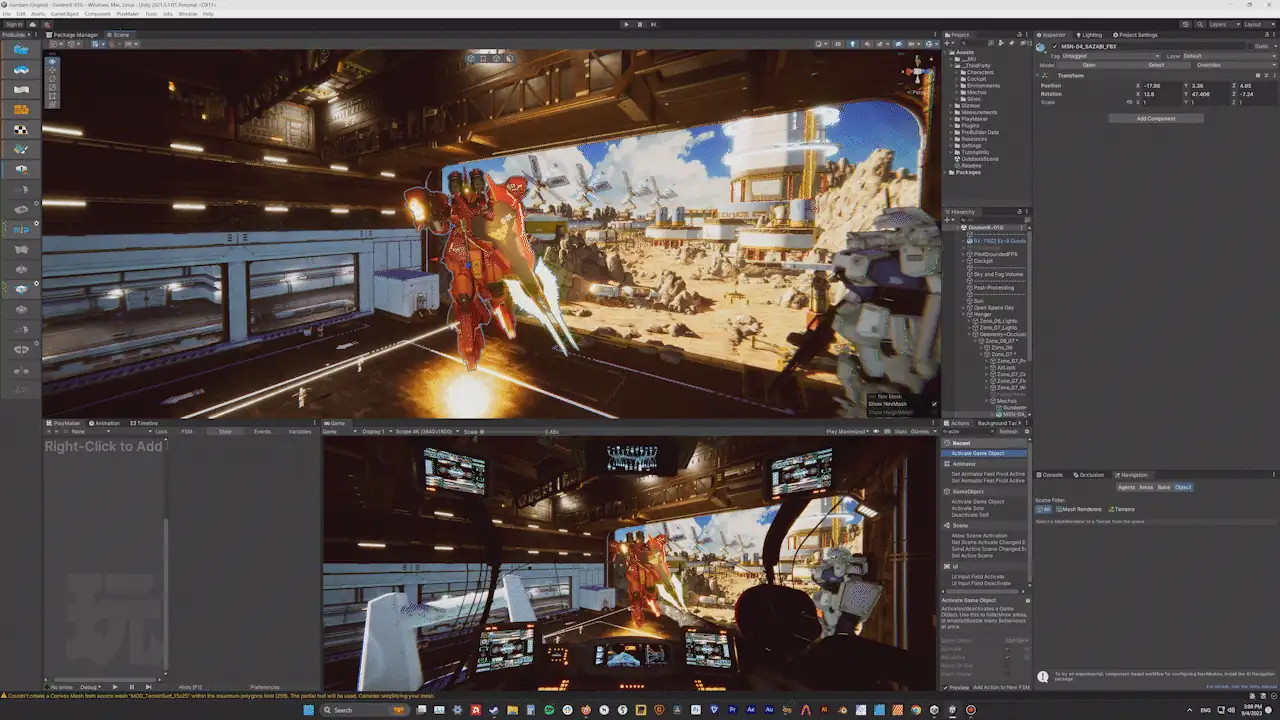Toggle the Static checkbox in Inspector

[1250, 46]
